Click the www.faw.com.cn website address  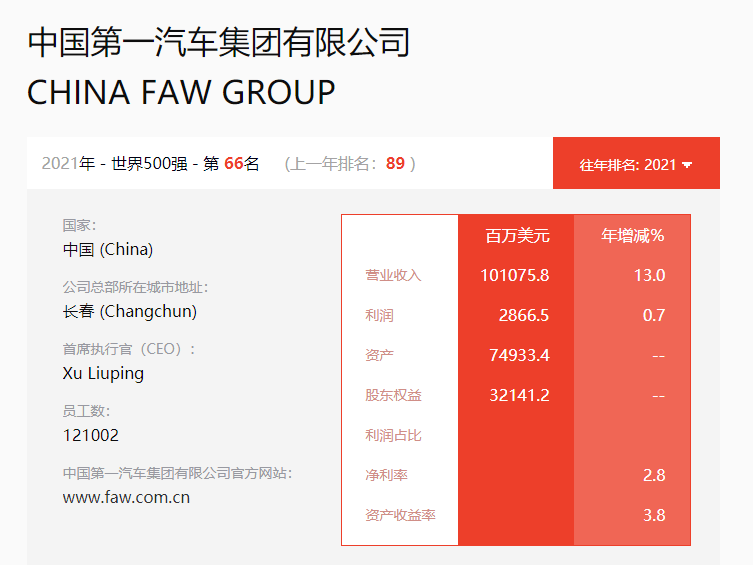click(126, 497)
